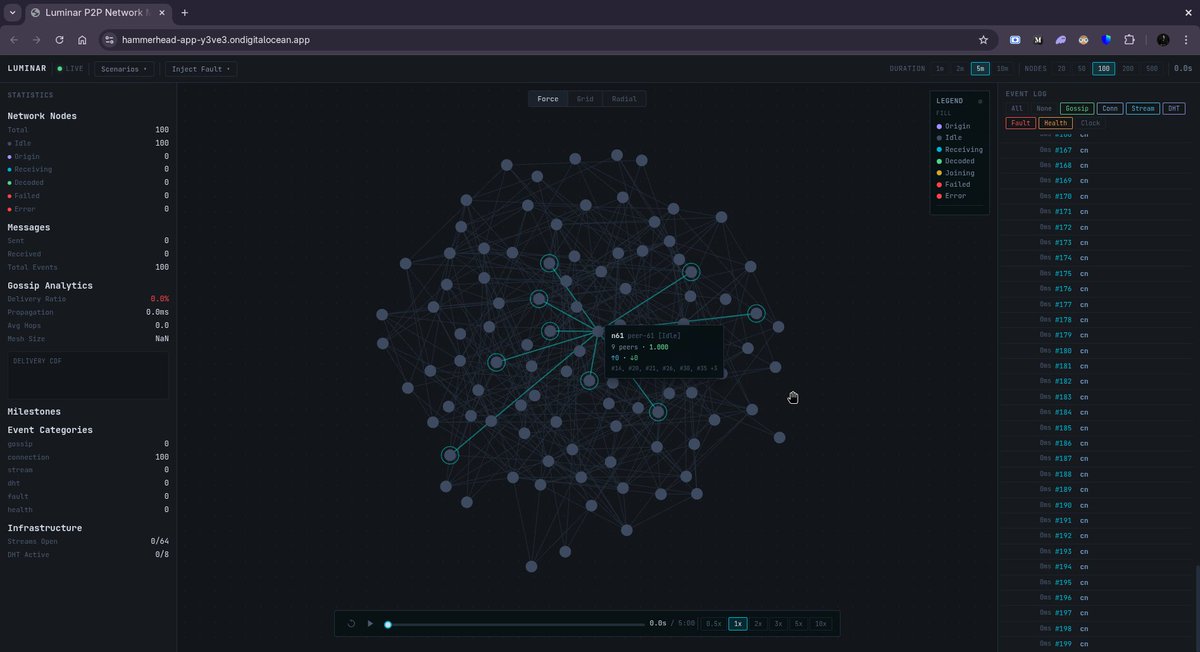Toggle the Health event filter
1200x652 pixels.
tap(1056, 123)
